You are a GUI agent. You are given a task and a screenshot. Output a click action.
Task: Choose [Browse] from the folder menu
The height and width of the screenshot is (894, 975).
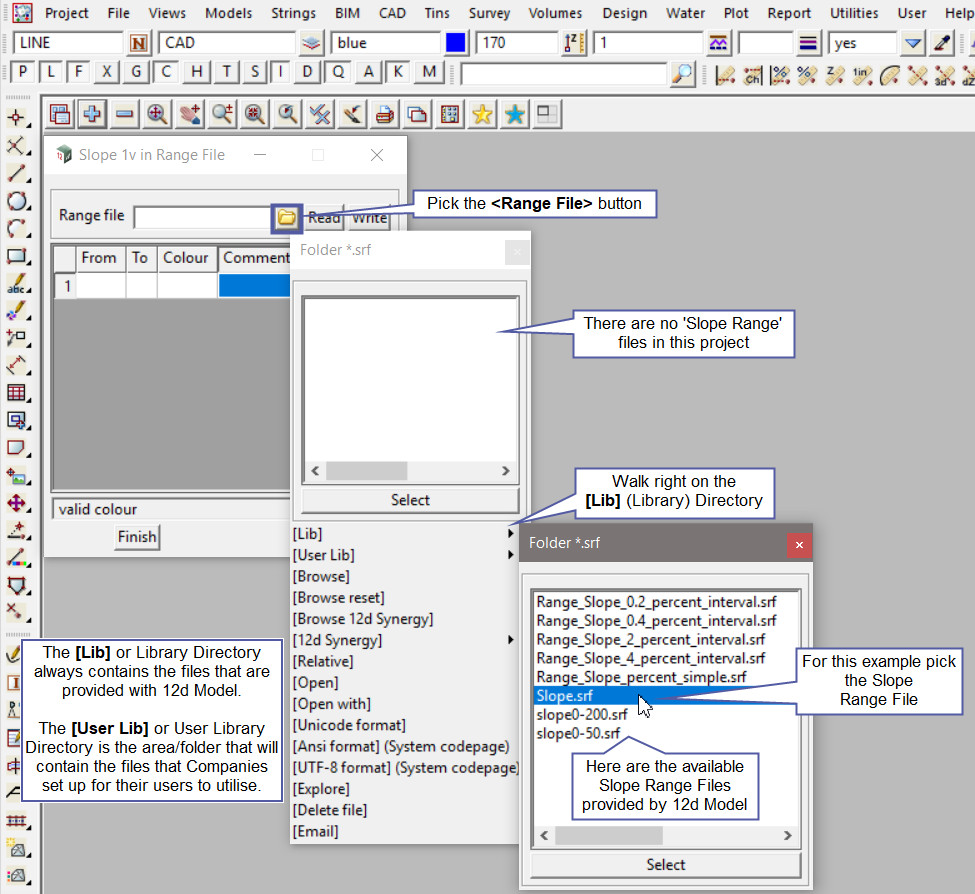click(321, 577)
